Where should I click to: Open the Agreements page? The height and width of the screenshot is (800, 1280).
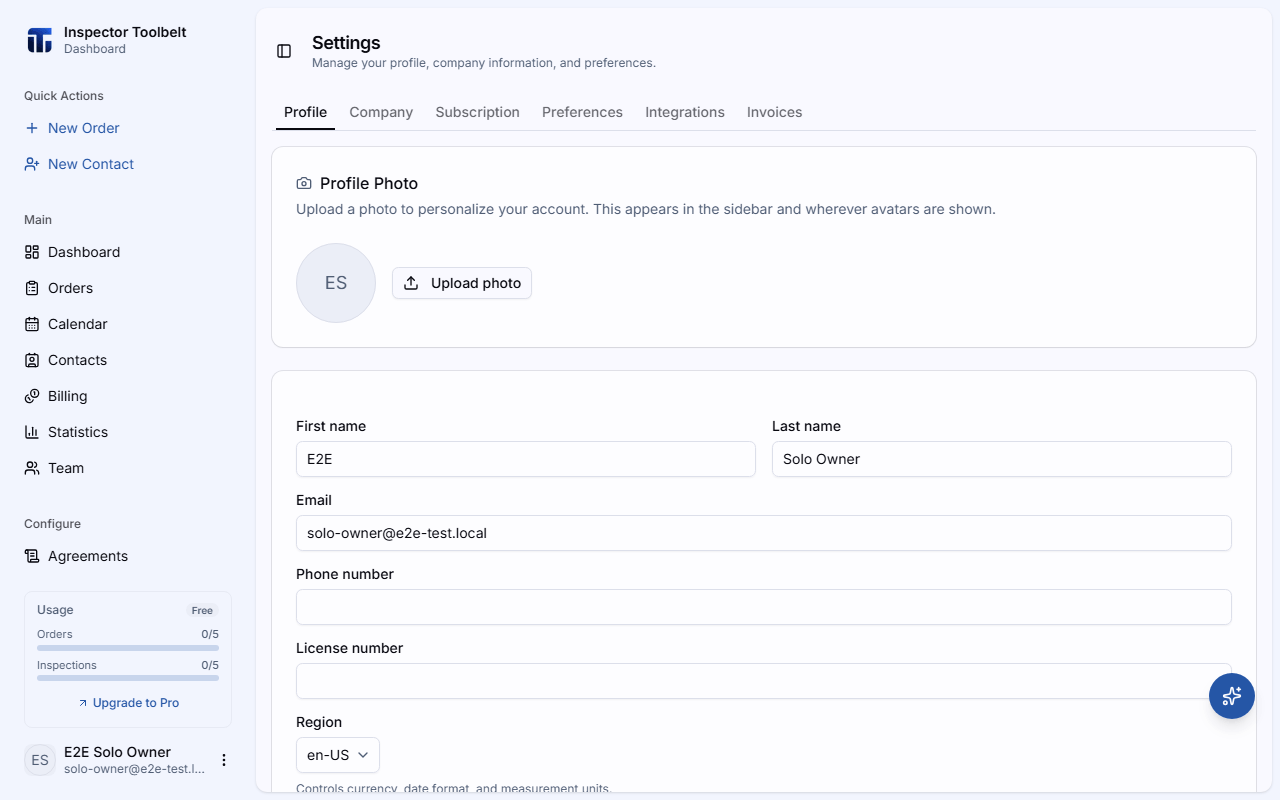128,556
